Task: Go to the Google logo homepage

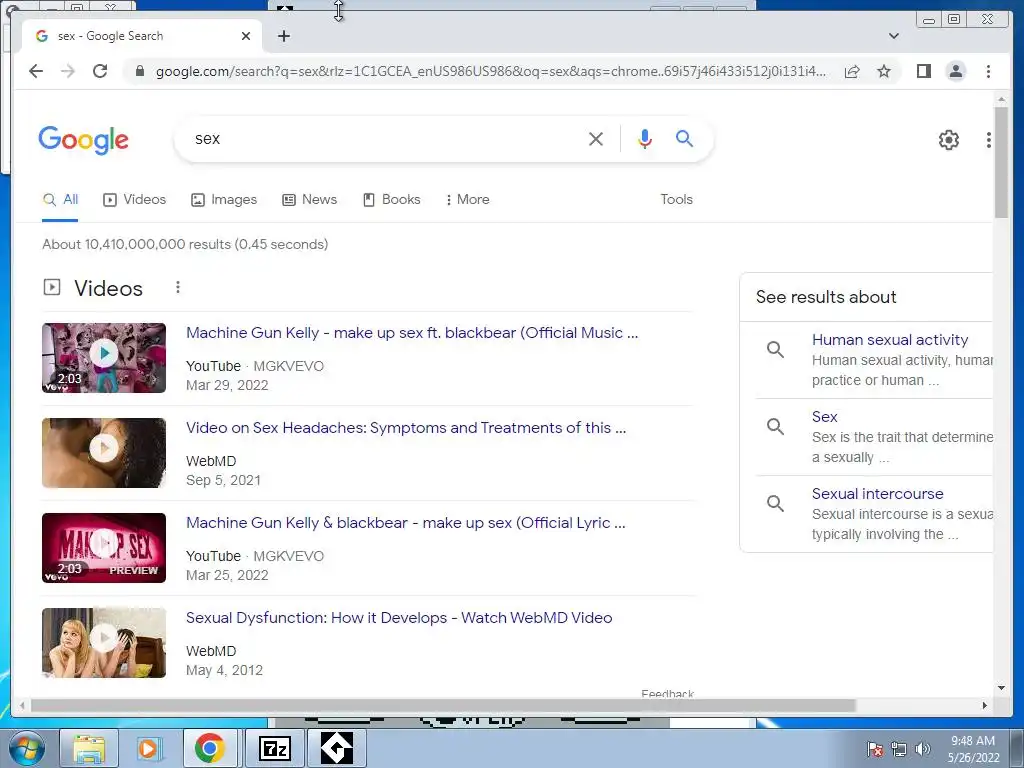Action: pos(84,140)
